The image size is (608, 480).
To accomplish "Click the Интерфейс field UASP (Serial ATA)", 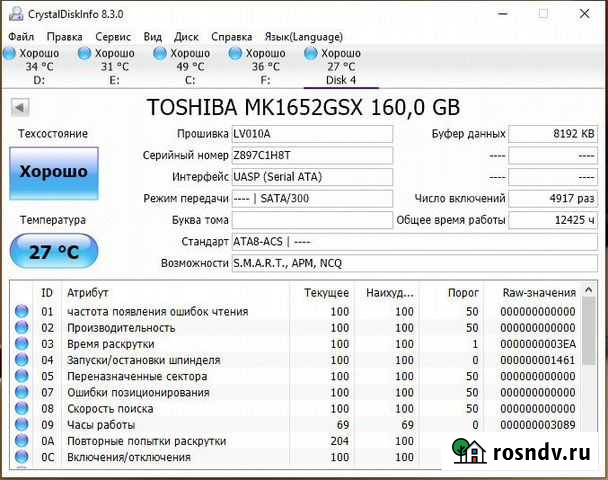I will pos(312,177).
